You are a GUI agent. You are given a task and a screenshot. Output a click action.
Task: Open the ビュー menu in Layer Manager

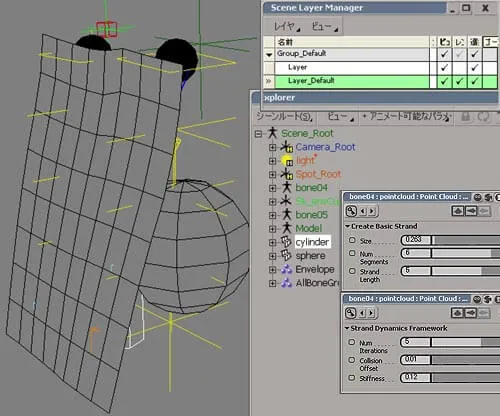(324, 26)
